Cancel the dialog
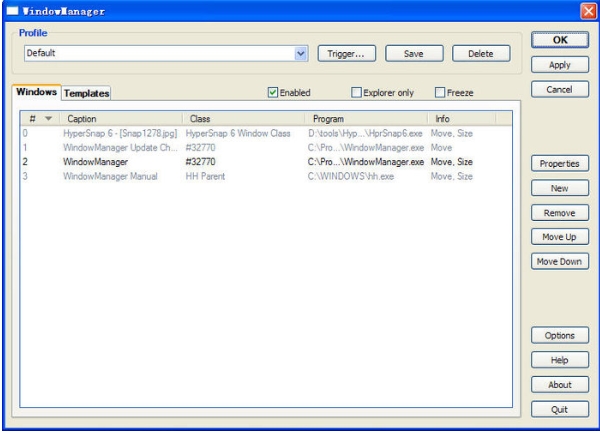The height and width of the screenshot is (433, 600). [x=560, y=89]
